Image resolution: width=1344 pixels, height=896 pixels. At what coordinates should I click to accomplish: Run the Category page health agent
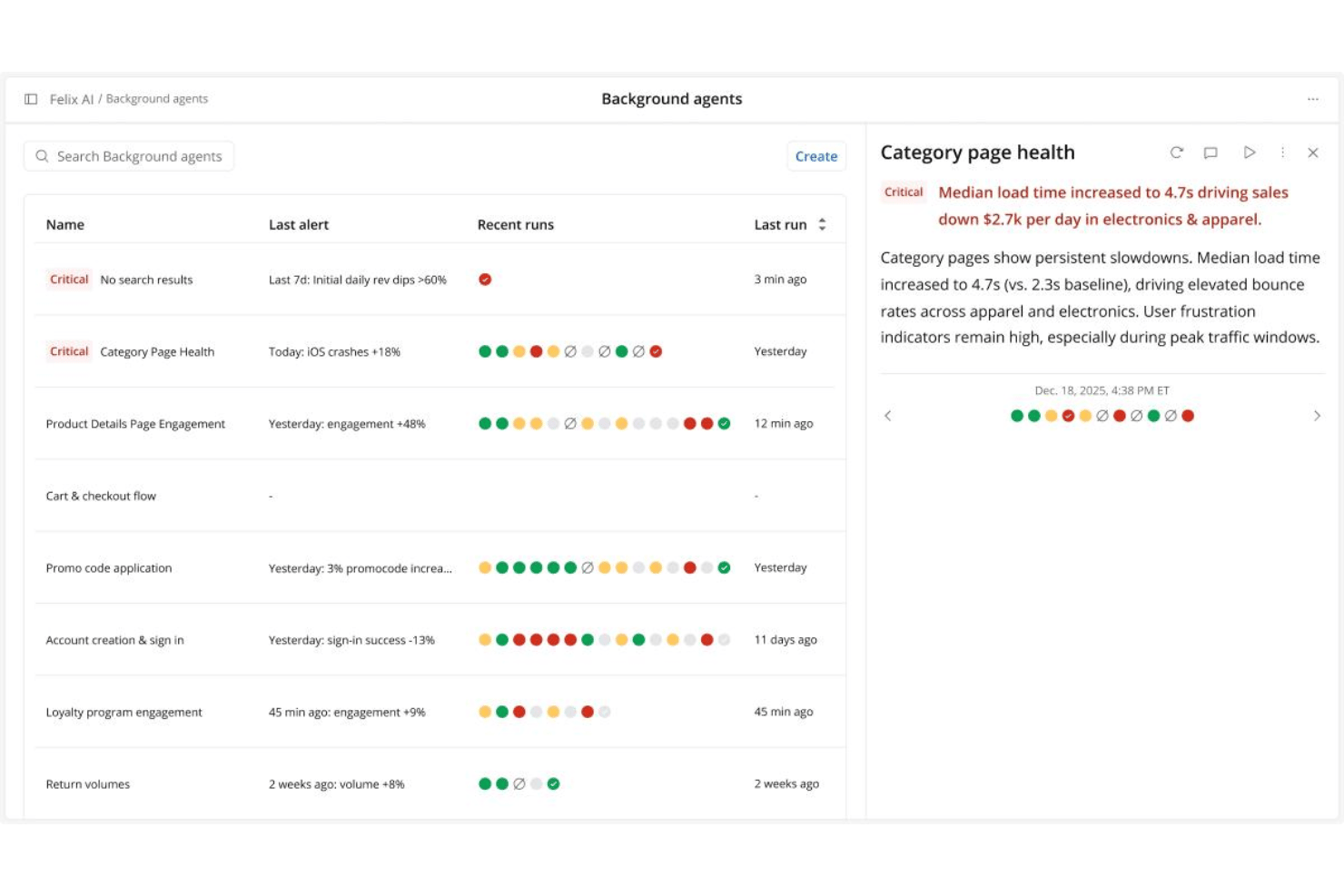tap(1250, 153)
